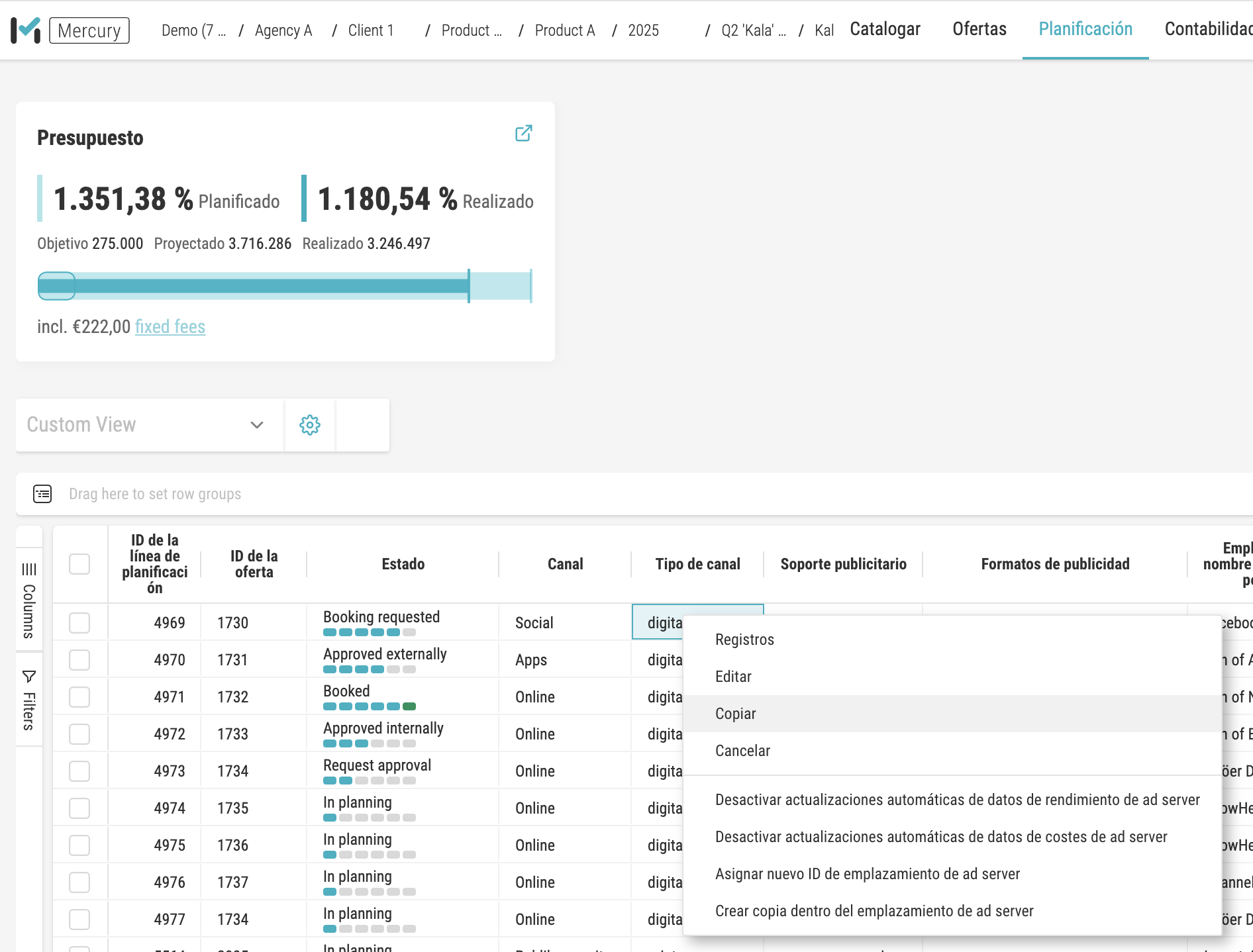Click the row groups list icon
This screenshot has width=1253, height=952.
point(42,494)
